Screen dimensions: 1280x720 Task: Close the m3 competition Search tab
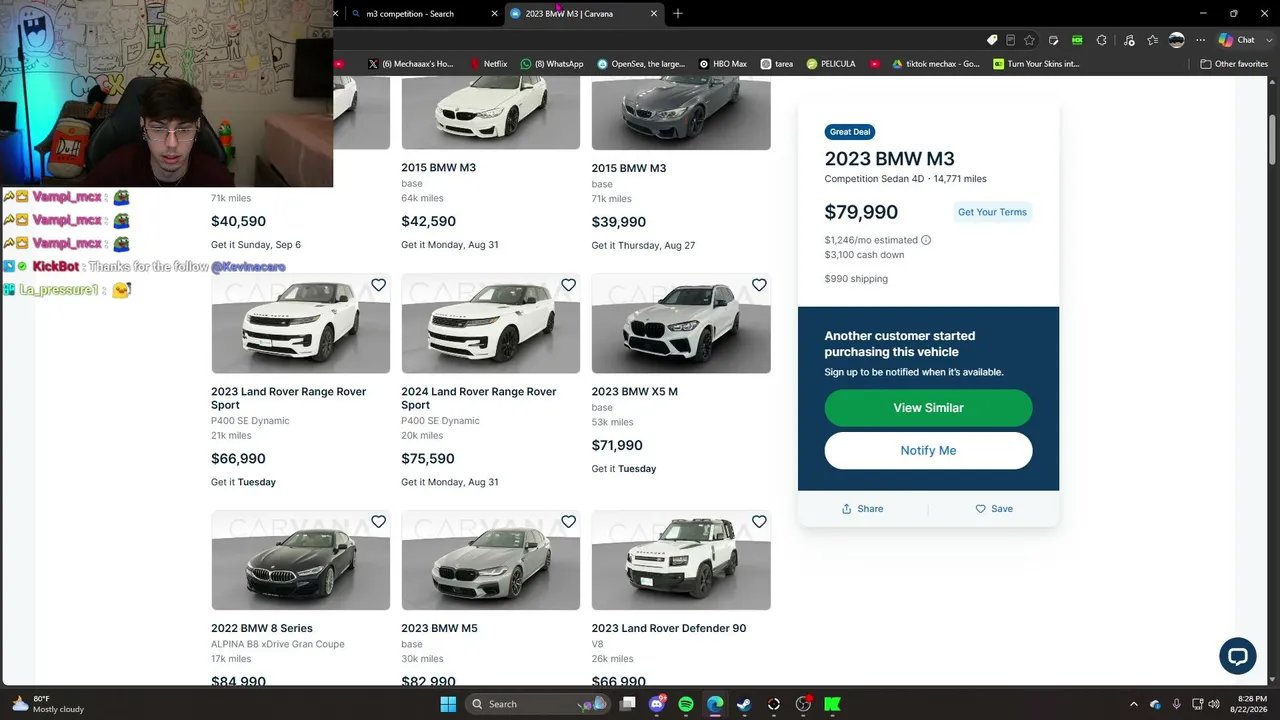coord(494,14)
